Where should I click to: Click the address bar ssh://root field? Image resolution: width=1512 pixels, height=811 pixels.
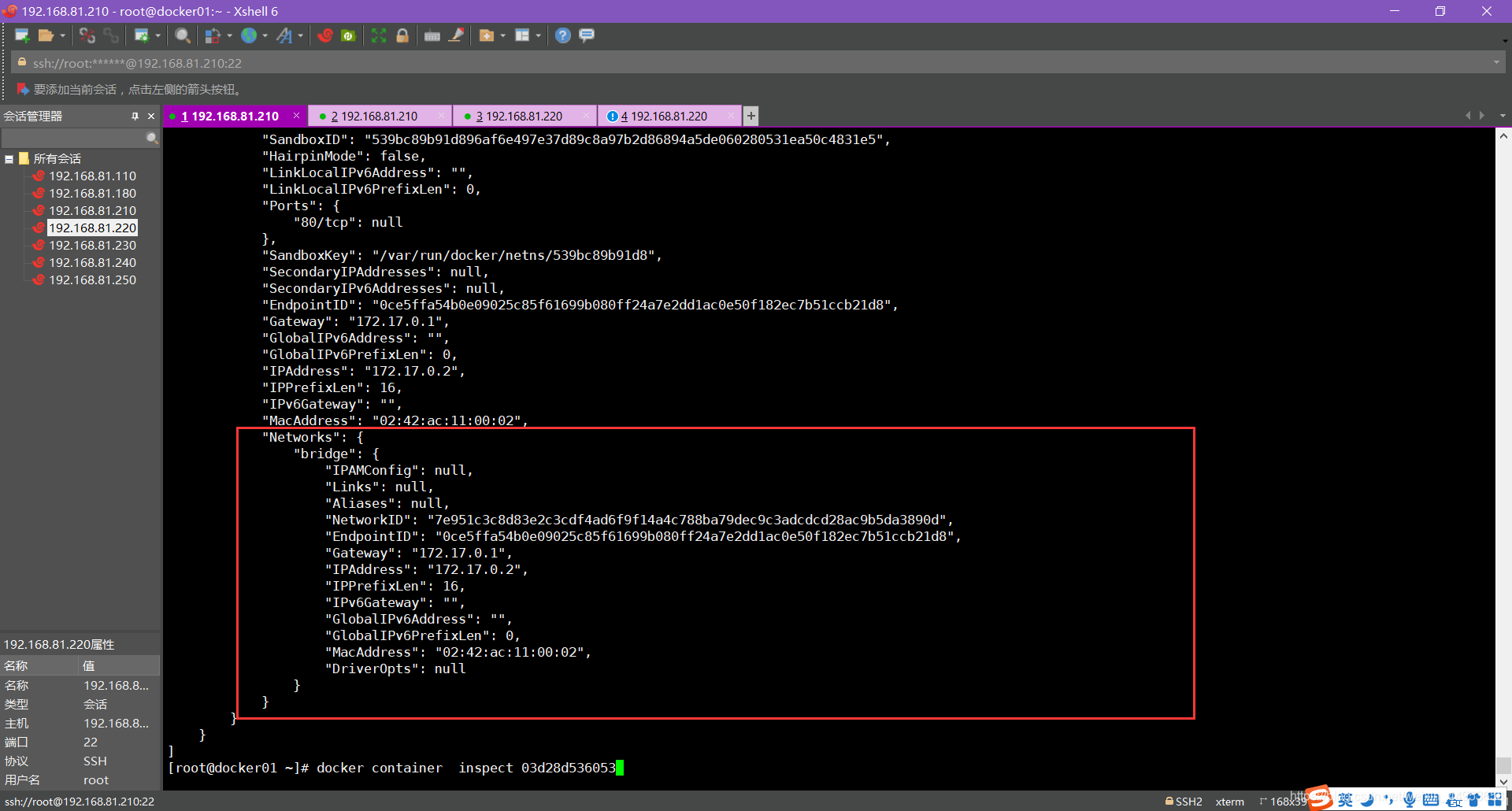point(756,63)
